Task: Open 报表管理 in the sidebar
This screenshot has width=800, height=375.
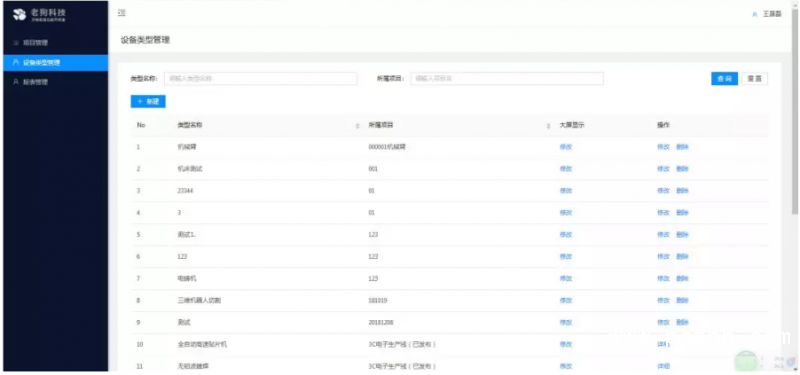Action: pyautogui.click(x=56, y=82)
